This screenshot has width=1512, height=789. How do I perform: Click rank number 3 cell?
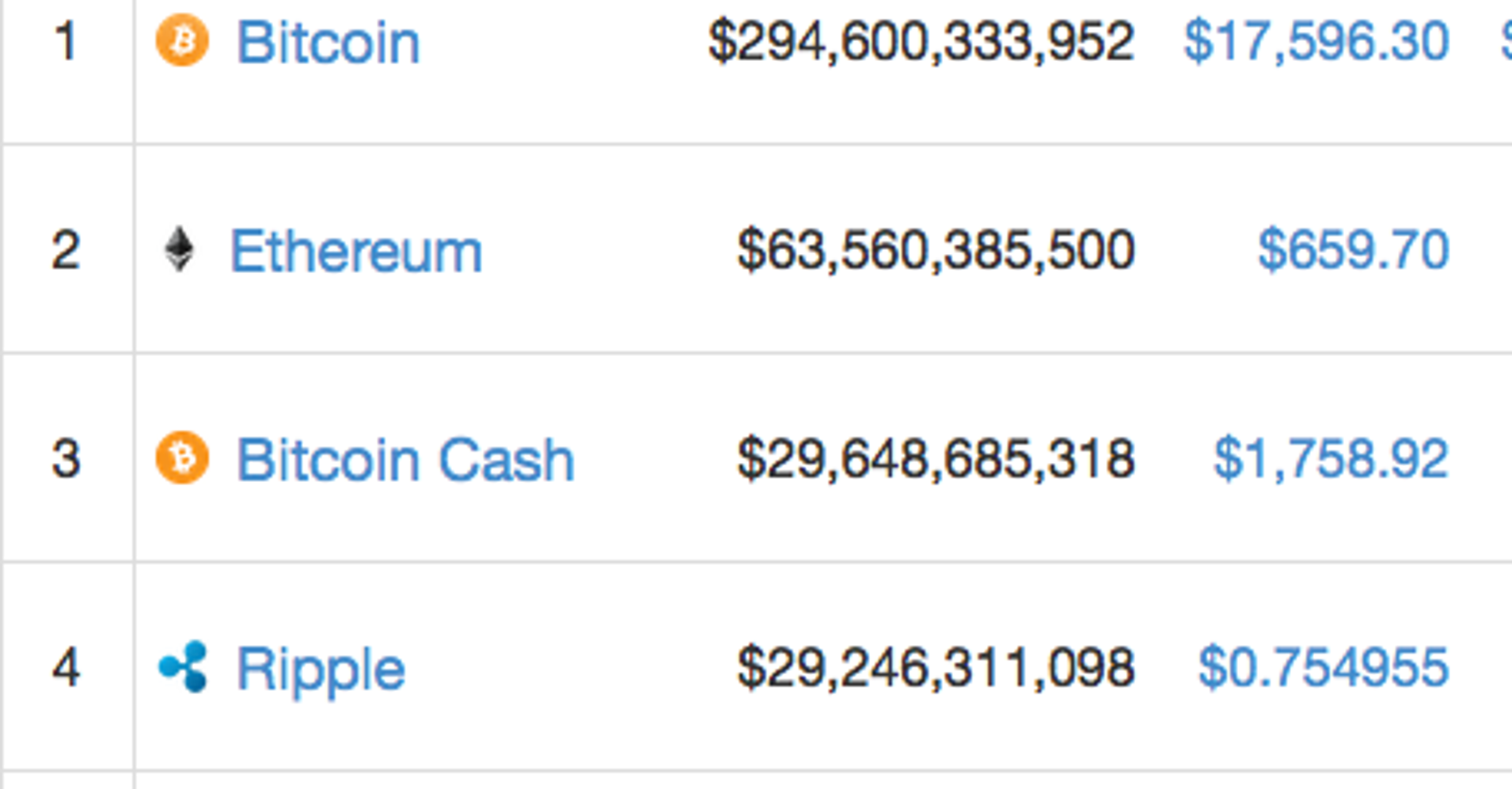[x=66, y=459]
